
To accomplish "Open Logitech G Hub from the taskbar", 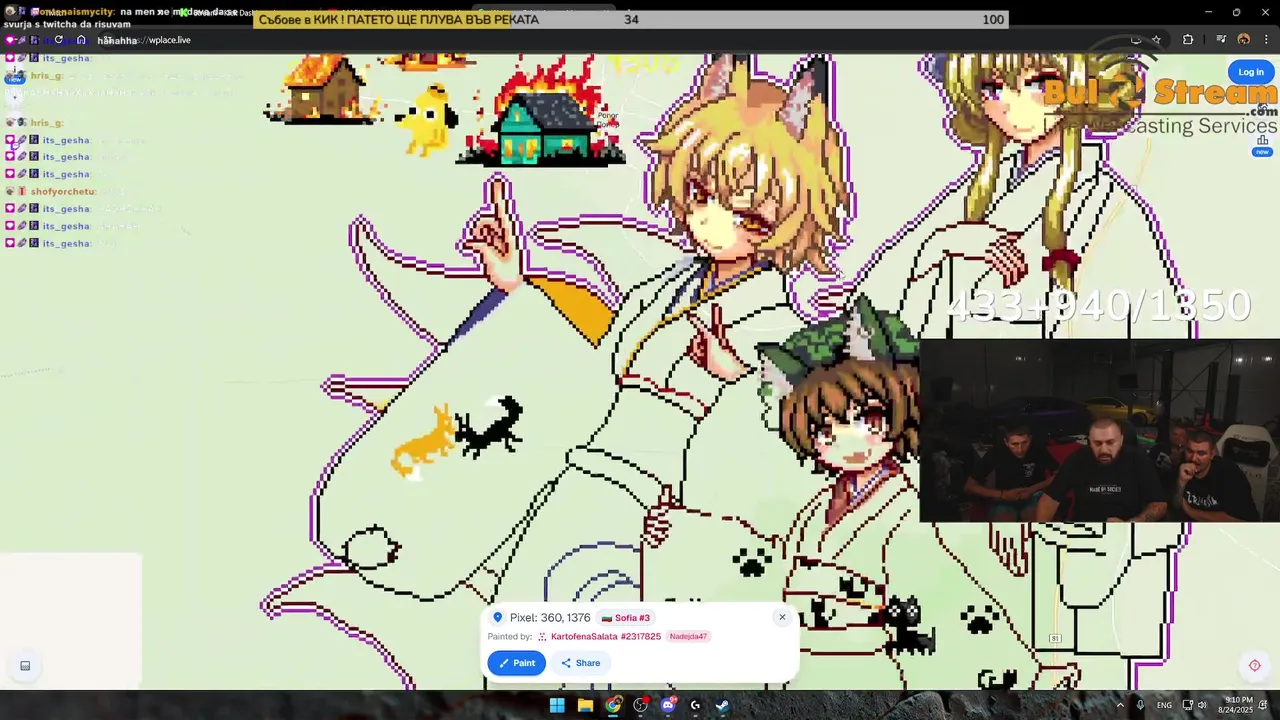I will [695, 705].
